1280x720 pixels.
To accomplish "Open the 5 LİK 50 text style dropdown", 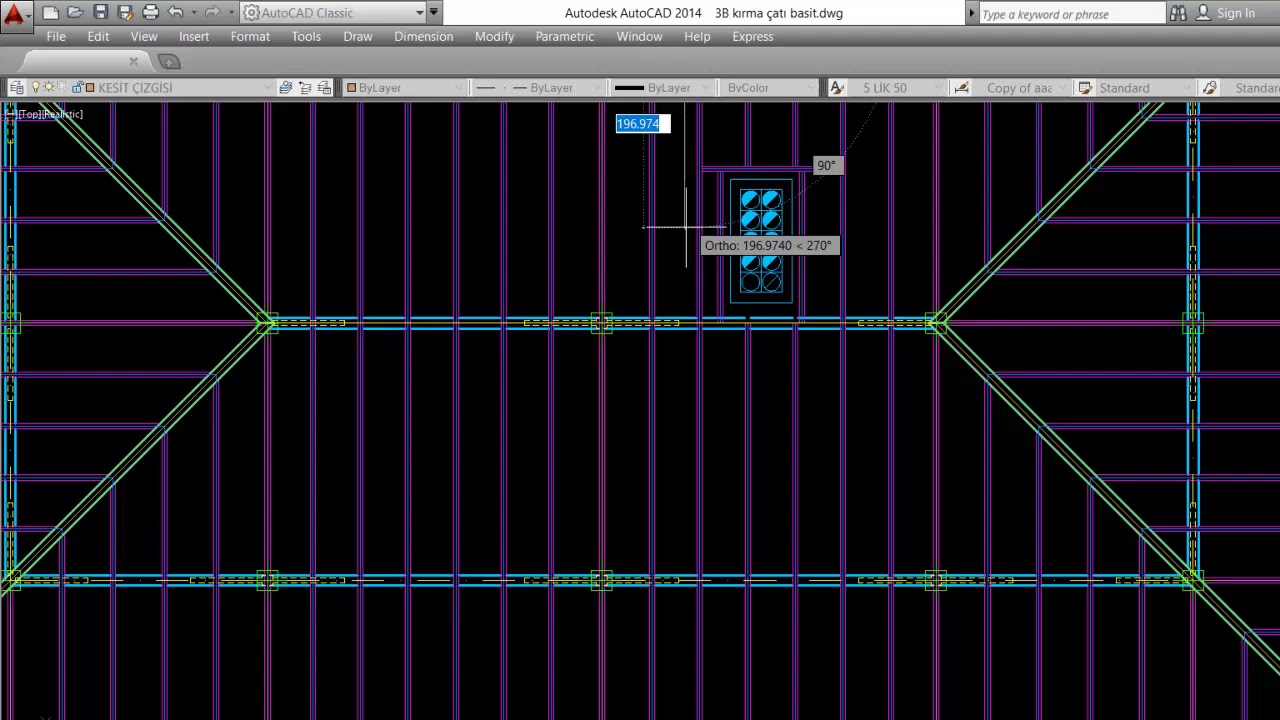I will [896, 88].
